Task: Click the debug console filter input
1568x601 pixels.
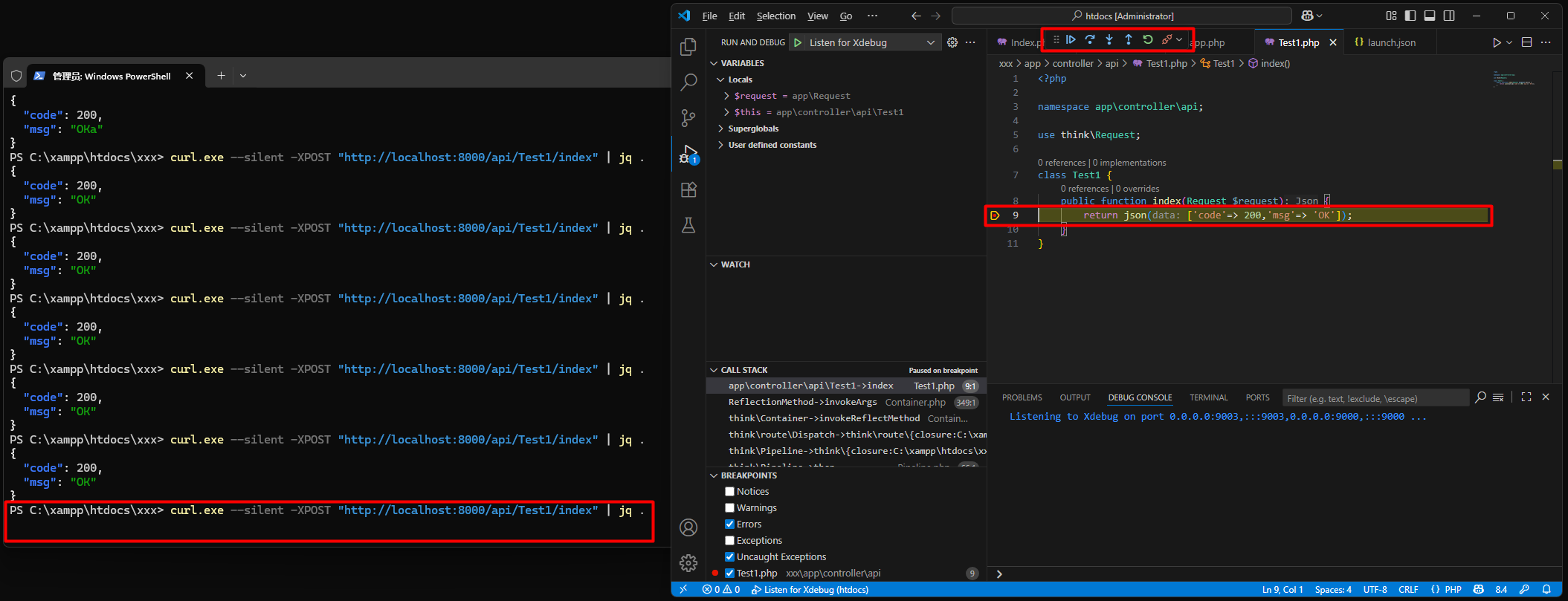Action: click(x=1375, y=398)
